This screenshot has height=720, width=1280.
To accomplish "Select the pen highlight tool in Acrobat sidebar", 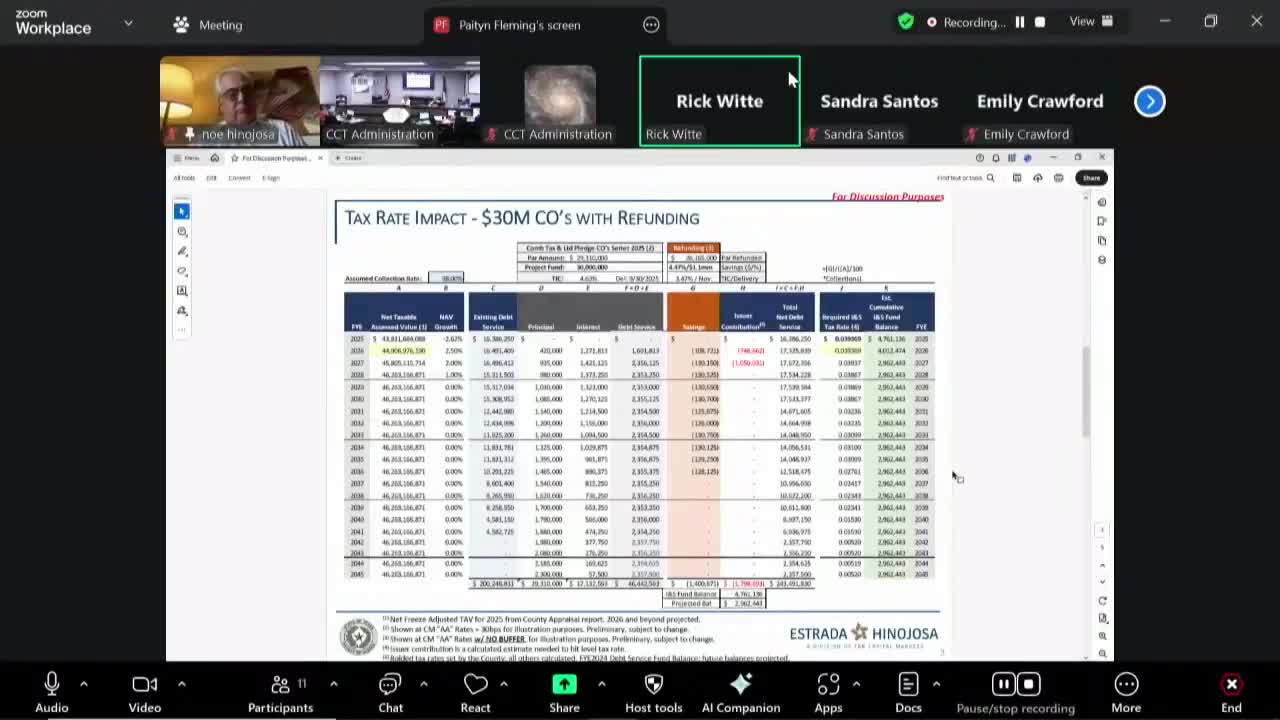I will 182,251.
